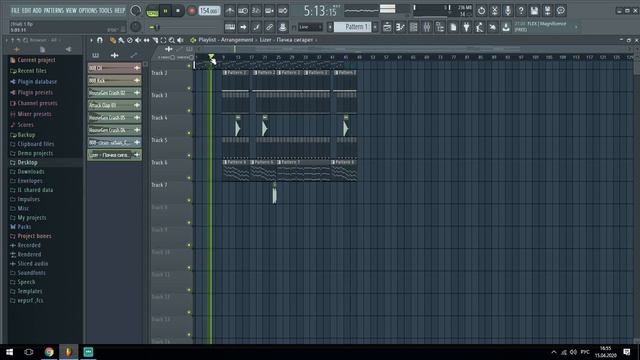Select the playlist Zoom magnifier tool
Viewport: 640px width, 360px height.
click(x=172, y=40)
